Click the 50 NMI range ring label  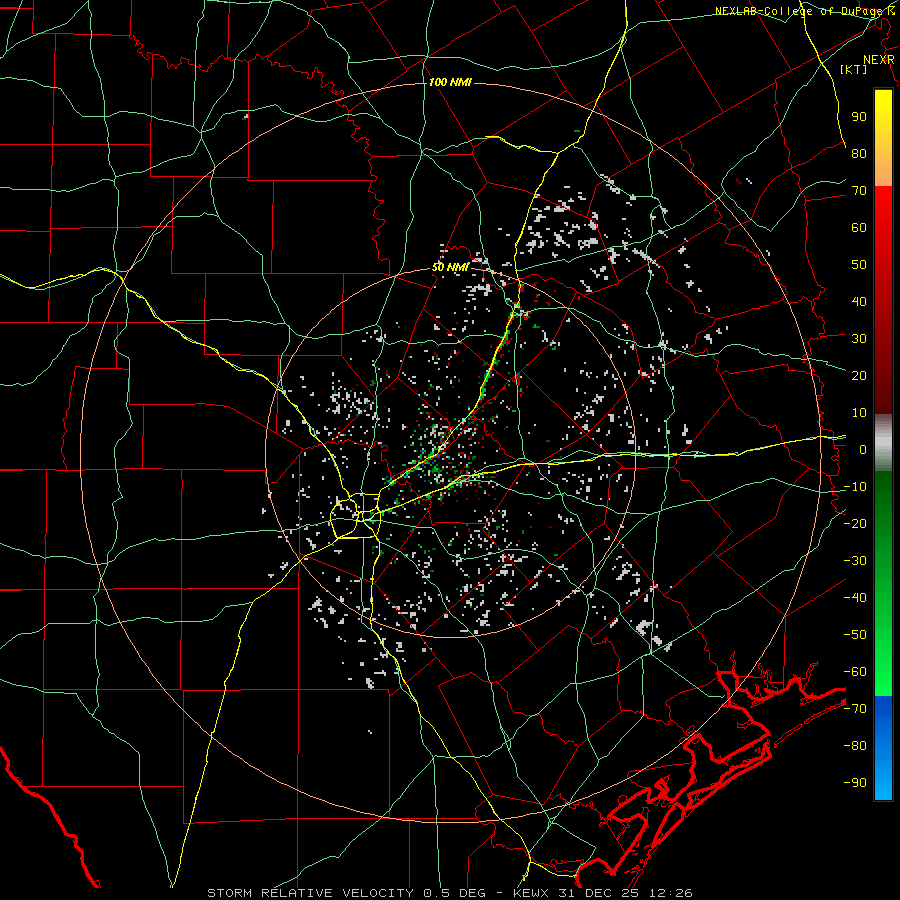point(450,267)
